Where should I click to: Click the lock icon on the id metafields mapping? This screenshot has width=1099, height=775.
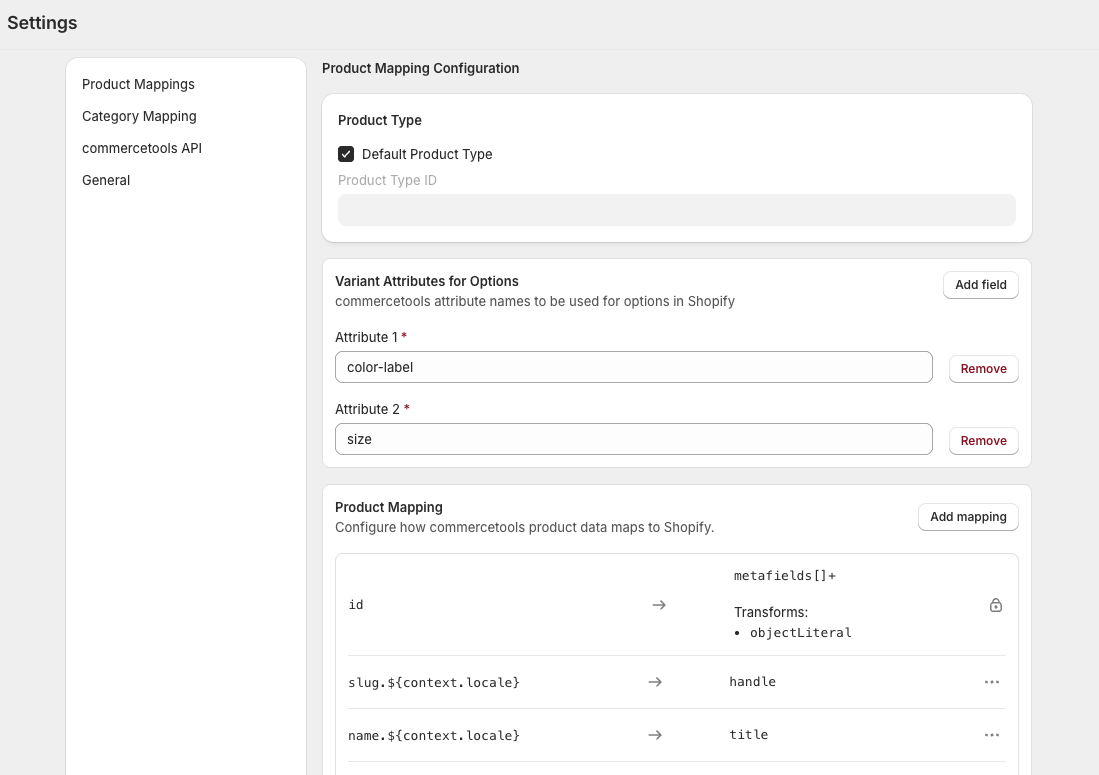click(996, 605)
